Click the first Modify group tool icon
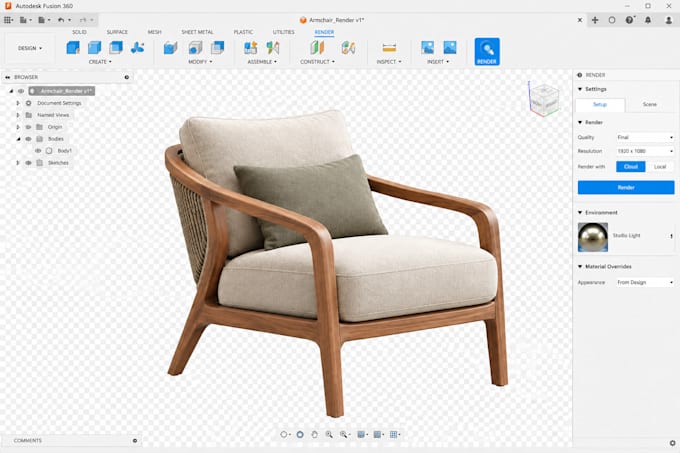 click(x=170, y=47)
